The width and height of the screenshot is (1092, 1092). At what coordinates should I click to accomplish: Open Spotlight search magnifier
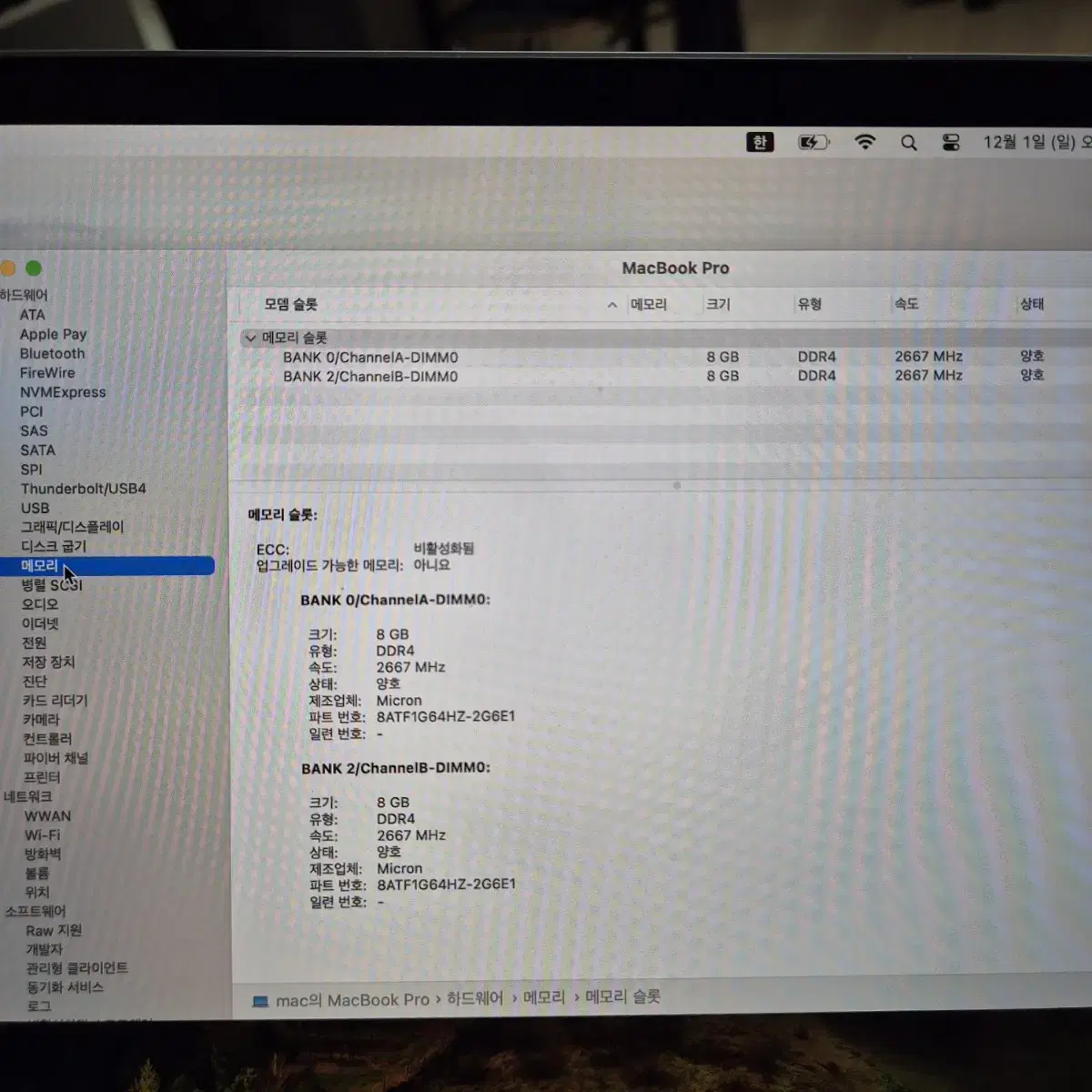tap(908, 143)
